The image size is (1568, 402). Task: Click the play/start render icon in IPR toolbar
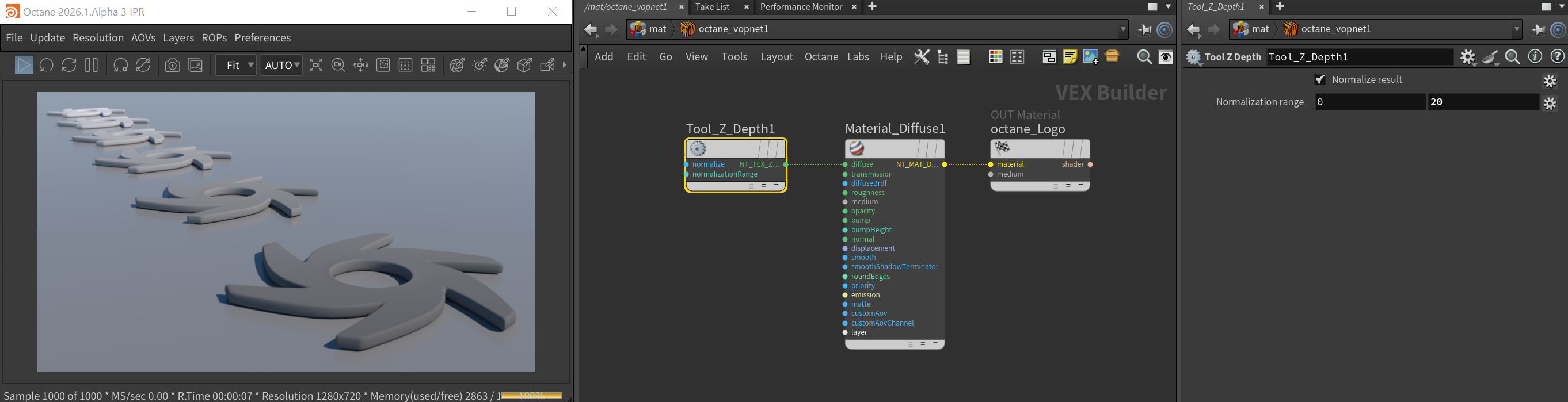tap(24, 65)
